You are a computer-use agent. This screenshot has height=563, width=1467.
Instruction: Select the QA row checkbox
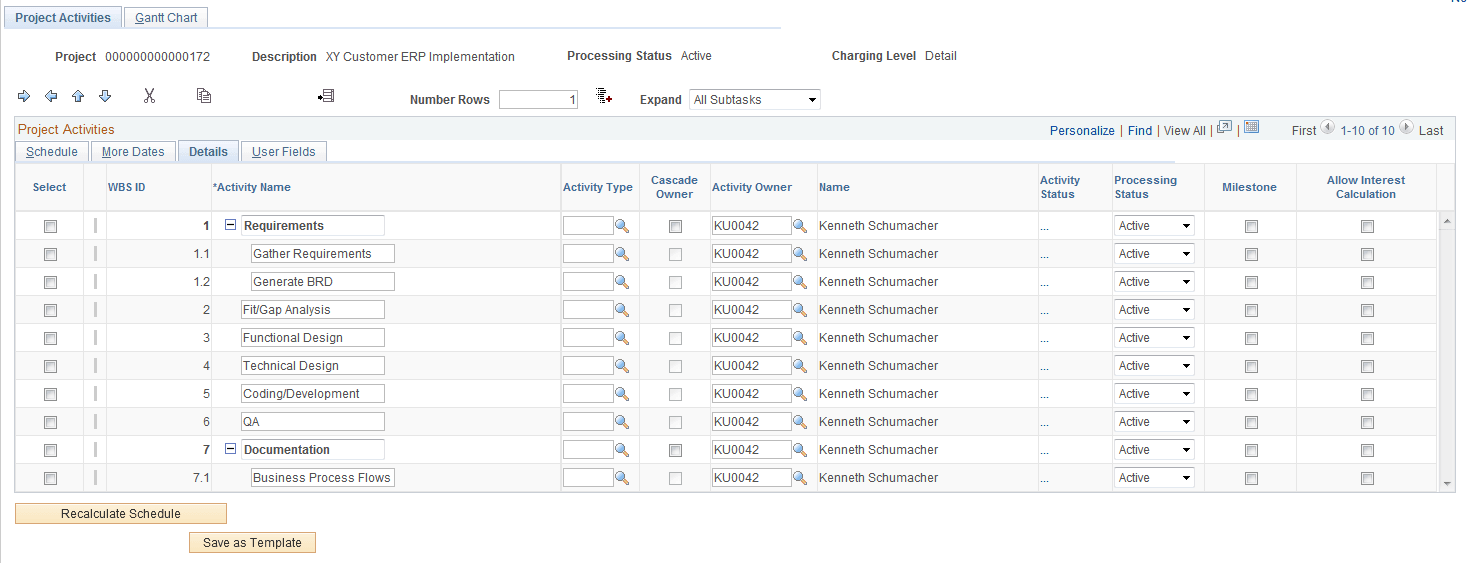(50, 423)
